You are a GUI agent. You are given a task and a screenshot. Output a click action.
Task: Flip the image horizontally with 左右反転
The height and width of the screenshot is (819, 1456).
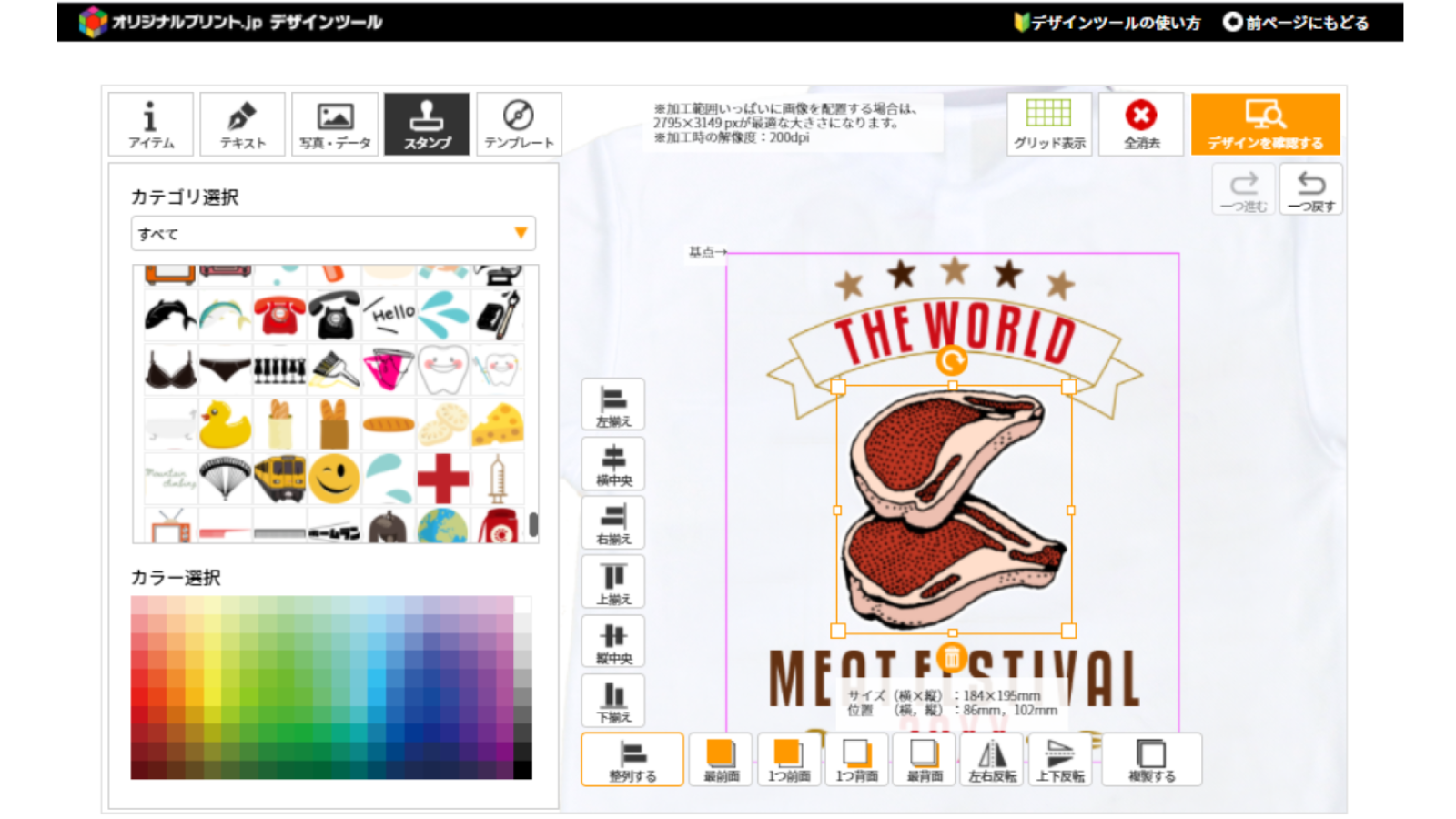click(x=992, y=759)
